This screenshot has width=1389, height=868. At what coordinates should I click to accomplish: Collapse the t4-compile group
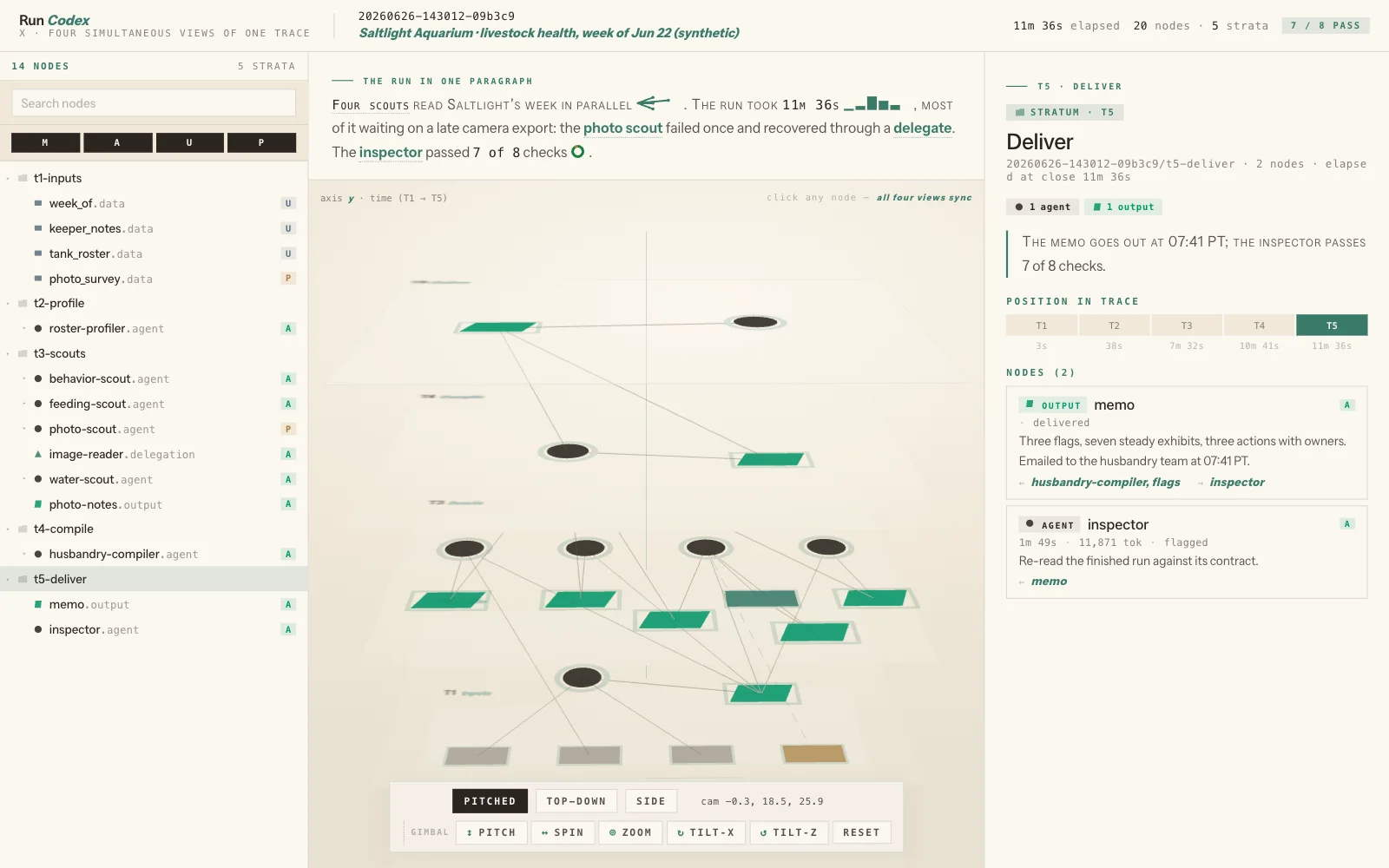pos(8,529)
